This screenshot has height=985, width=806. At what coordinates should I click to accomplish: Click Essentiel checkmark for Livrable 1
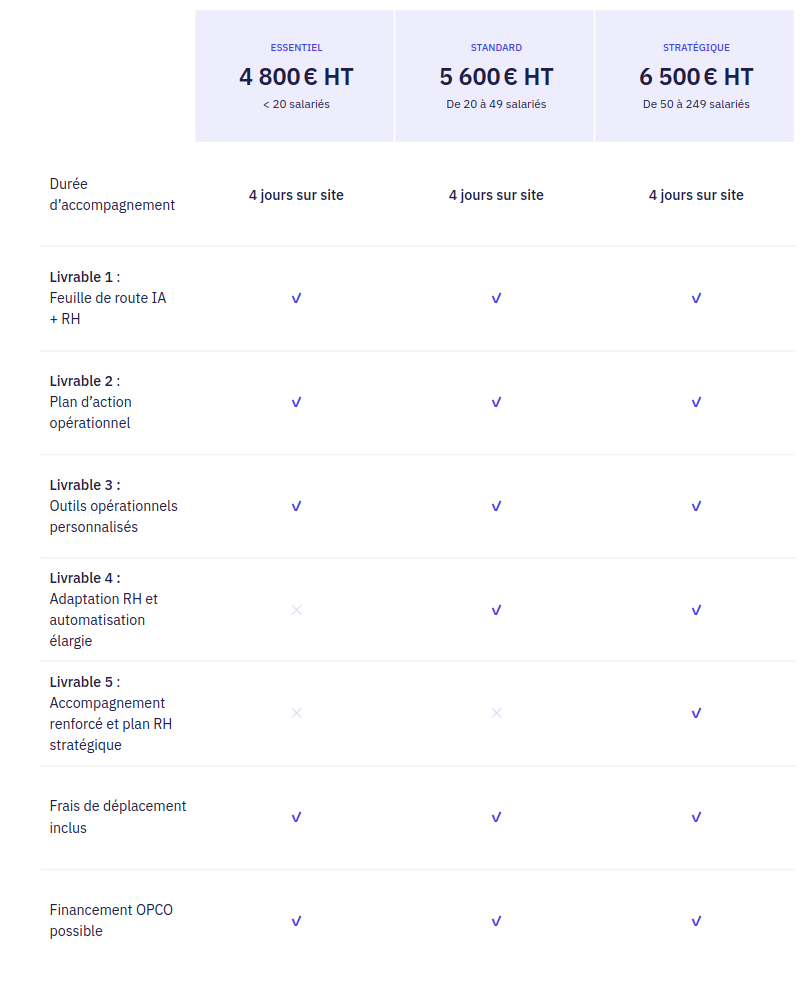296,298
